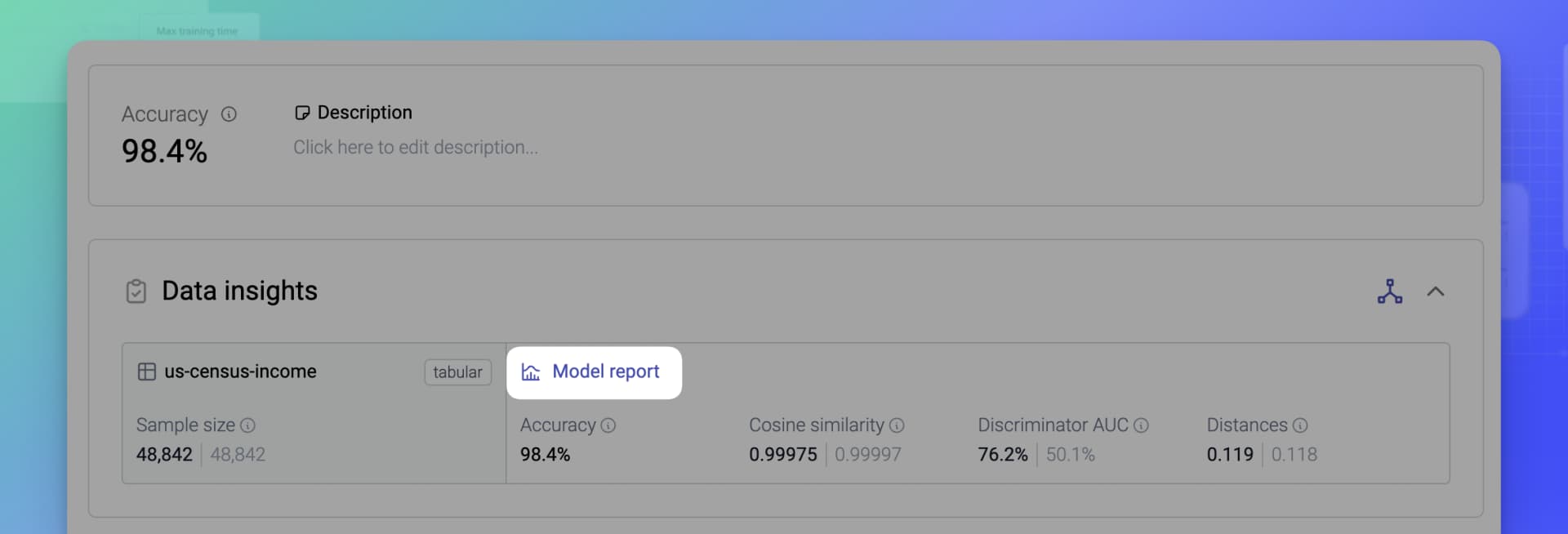
Task: Click the info icon beside the lower Accuracy metric
Action: (x=608, y=425)
